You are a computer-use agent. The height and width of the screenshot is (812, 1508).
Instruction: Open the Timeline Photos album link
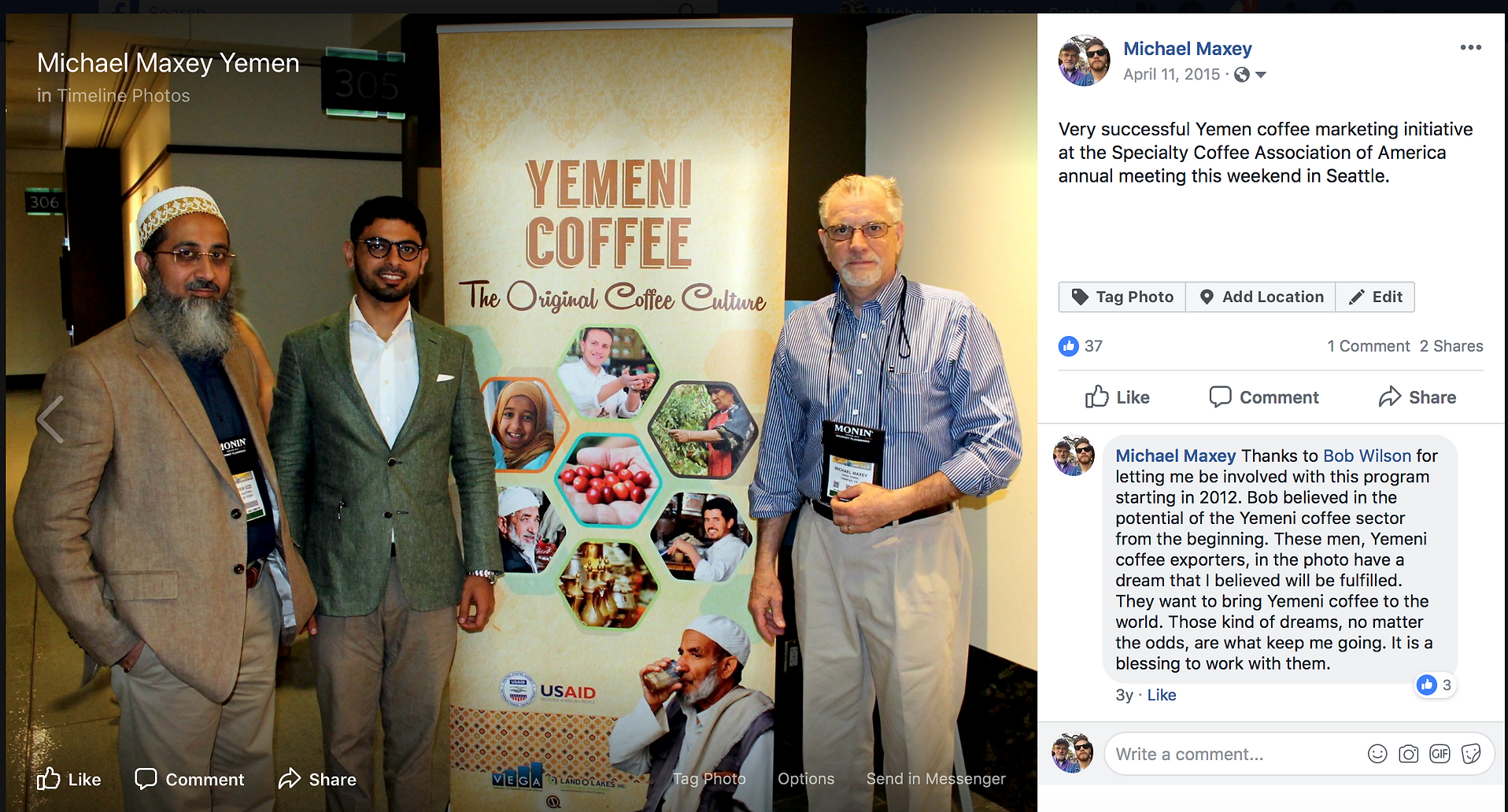tap(124, 95)
